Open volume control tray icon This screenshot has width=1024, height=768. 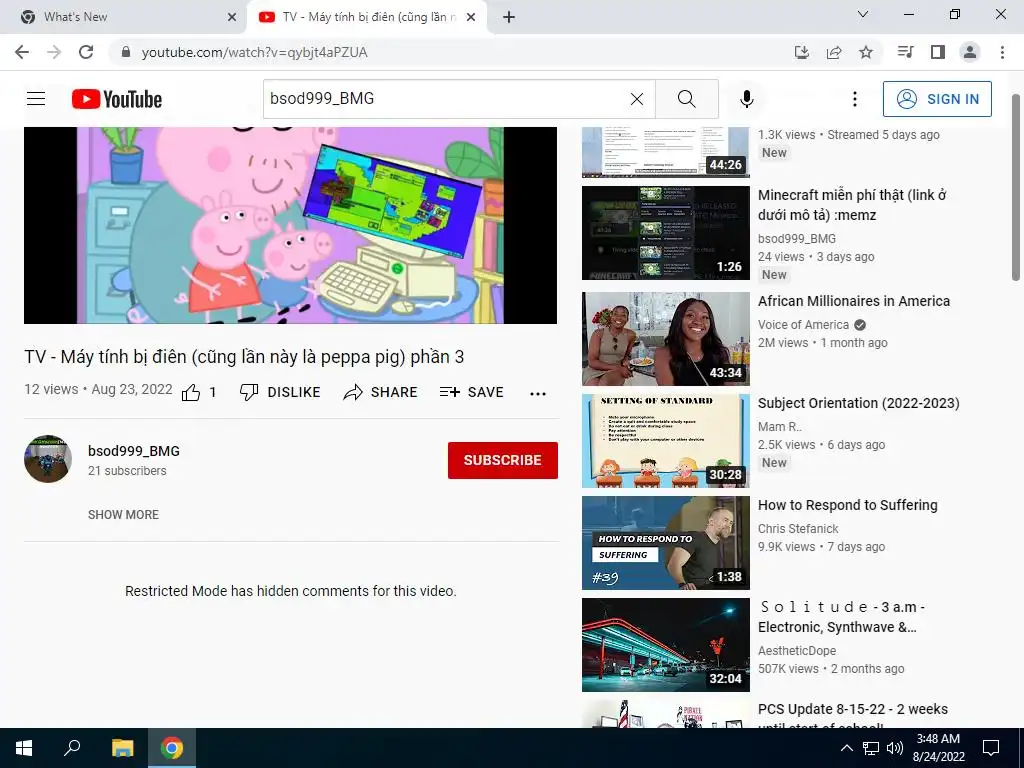(895, 748)
